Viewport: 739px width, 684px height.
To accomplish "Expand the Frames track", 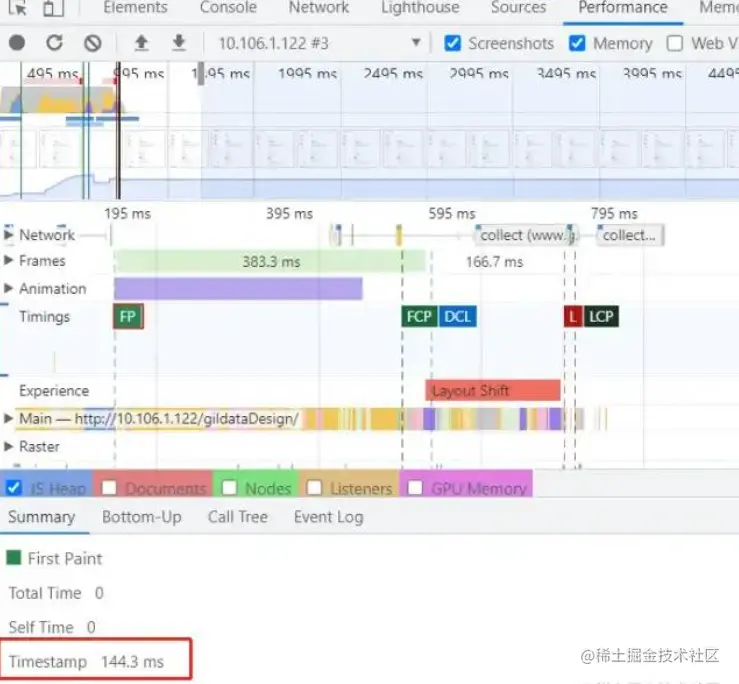I will 8,260.
